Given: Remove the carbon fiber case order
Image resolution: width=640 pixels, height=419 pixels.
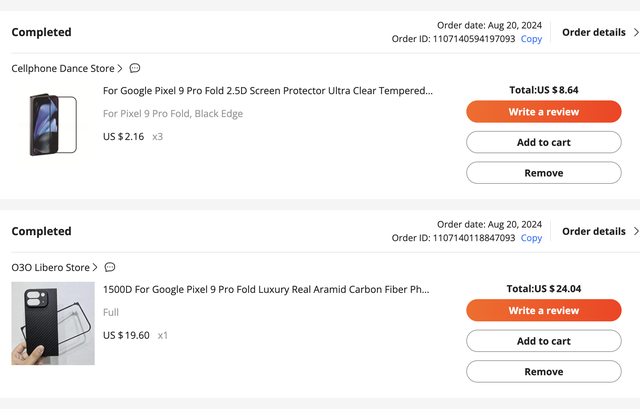Looking at the screenshot, I should pyautogui.click(x=543, y=372).
